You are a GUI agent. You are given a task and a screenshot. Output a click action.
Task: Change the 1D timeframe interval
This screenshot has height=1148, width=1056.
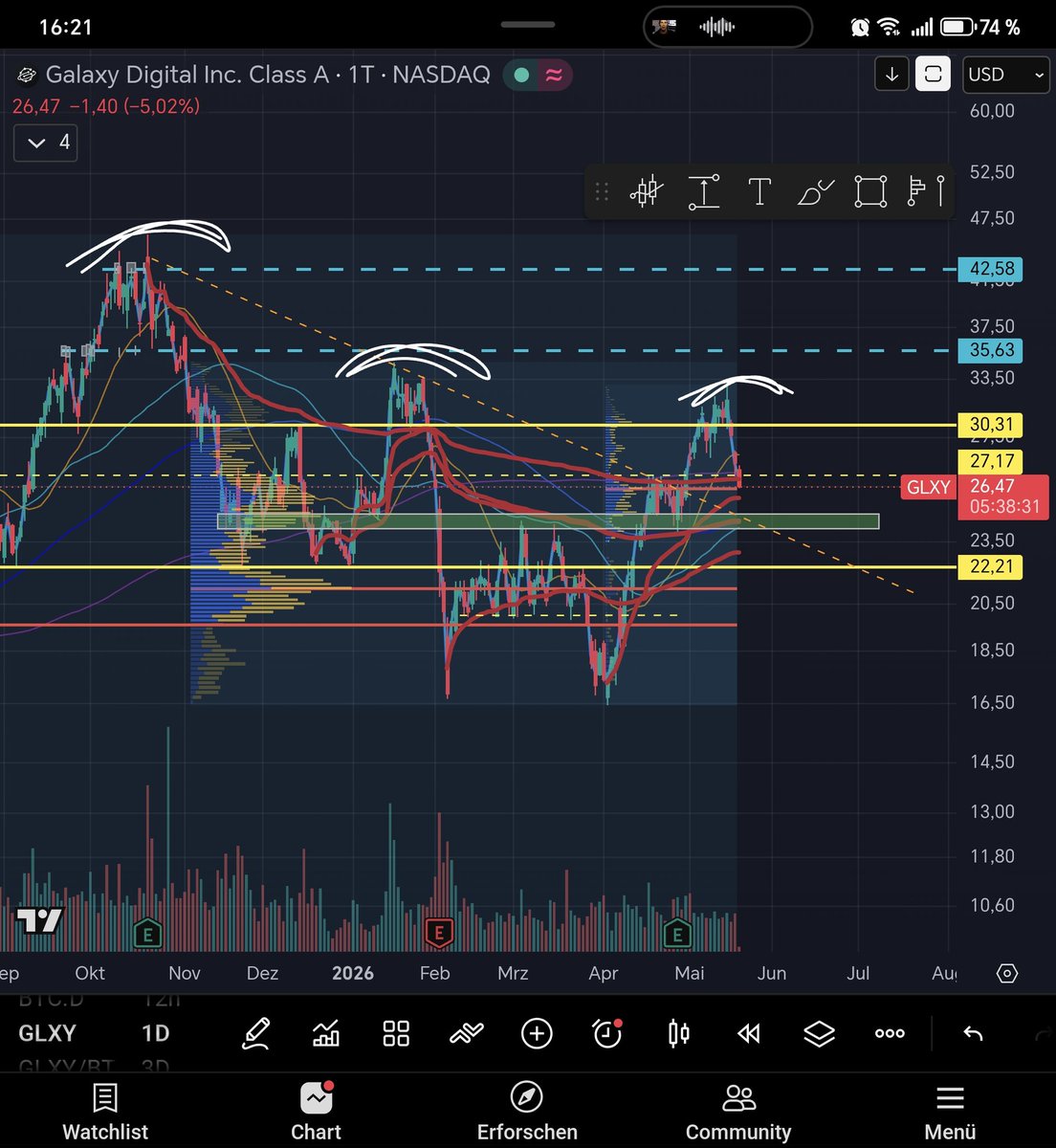(155, 1033)
